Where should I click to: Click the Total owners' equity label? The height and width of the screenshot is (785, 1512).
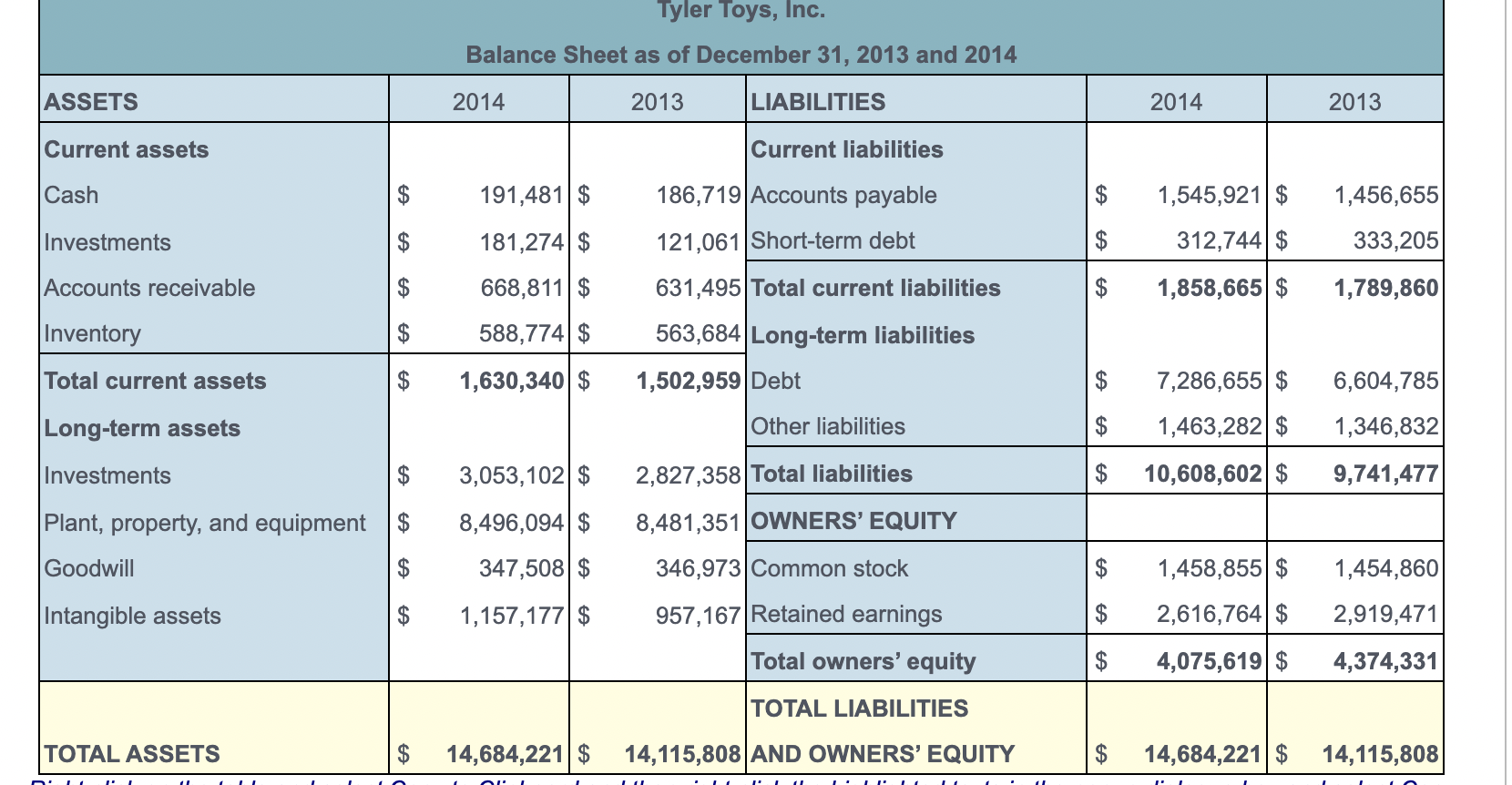click(863, 662)
